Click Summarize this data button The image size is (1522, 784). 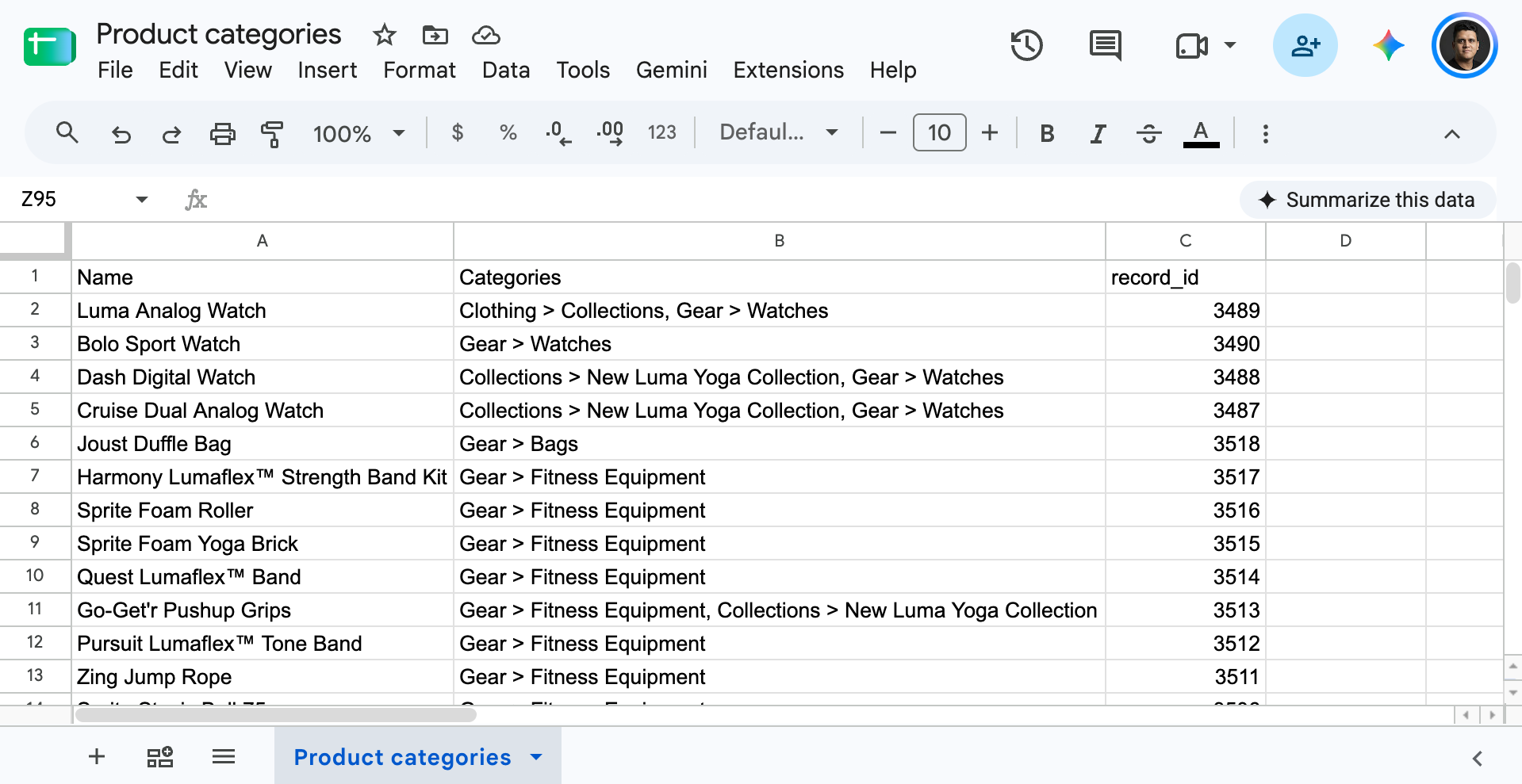pyautogui.click(x=1367, y=200)
